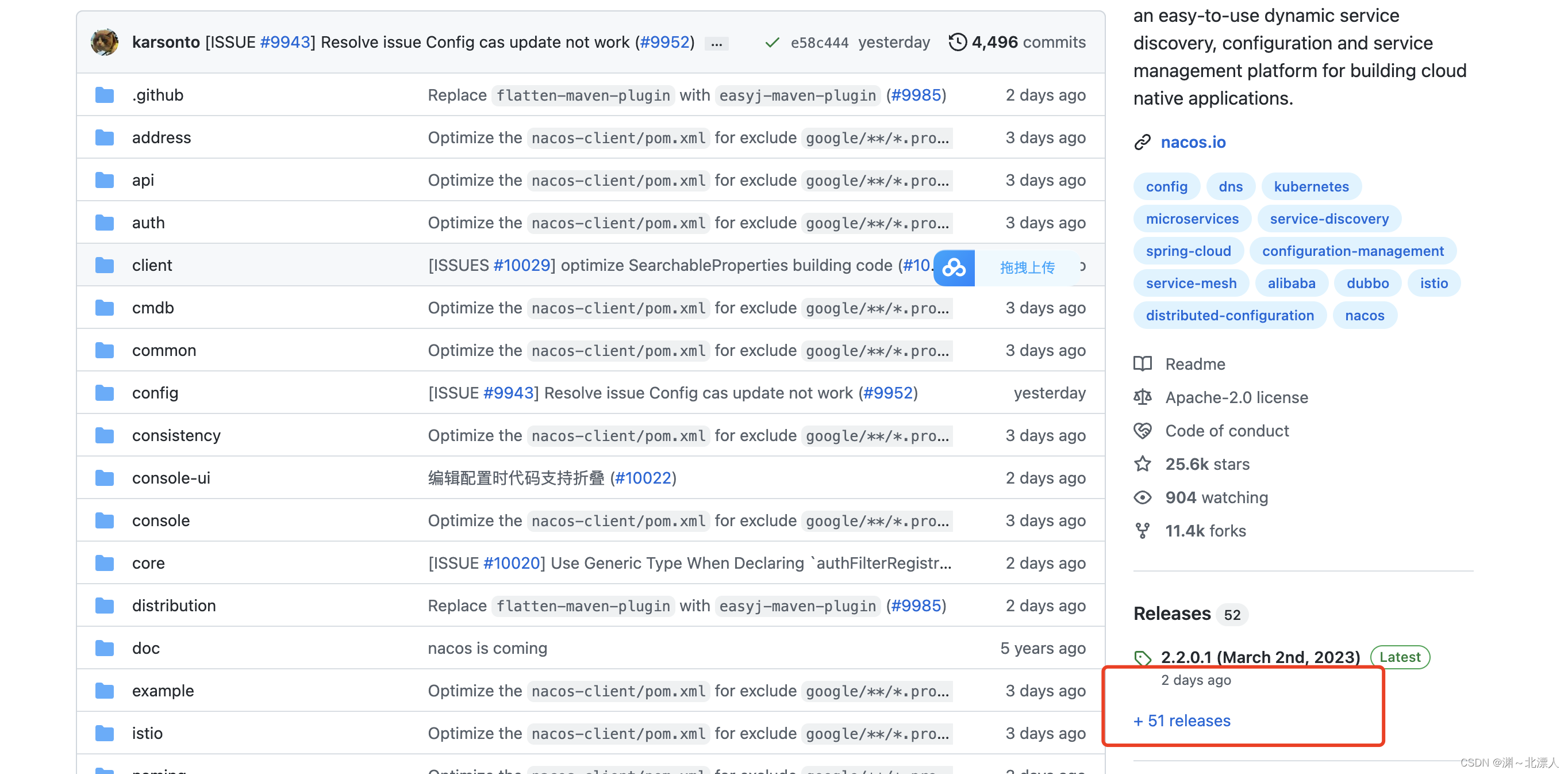Image resolution: width=1568 pixels, height=774 pixels.
Task: Select the kubernetes topic tag
Action: point(1310,186)
